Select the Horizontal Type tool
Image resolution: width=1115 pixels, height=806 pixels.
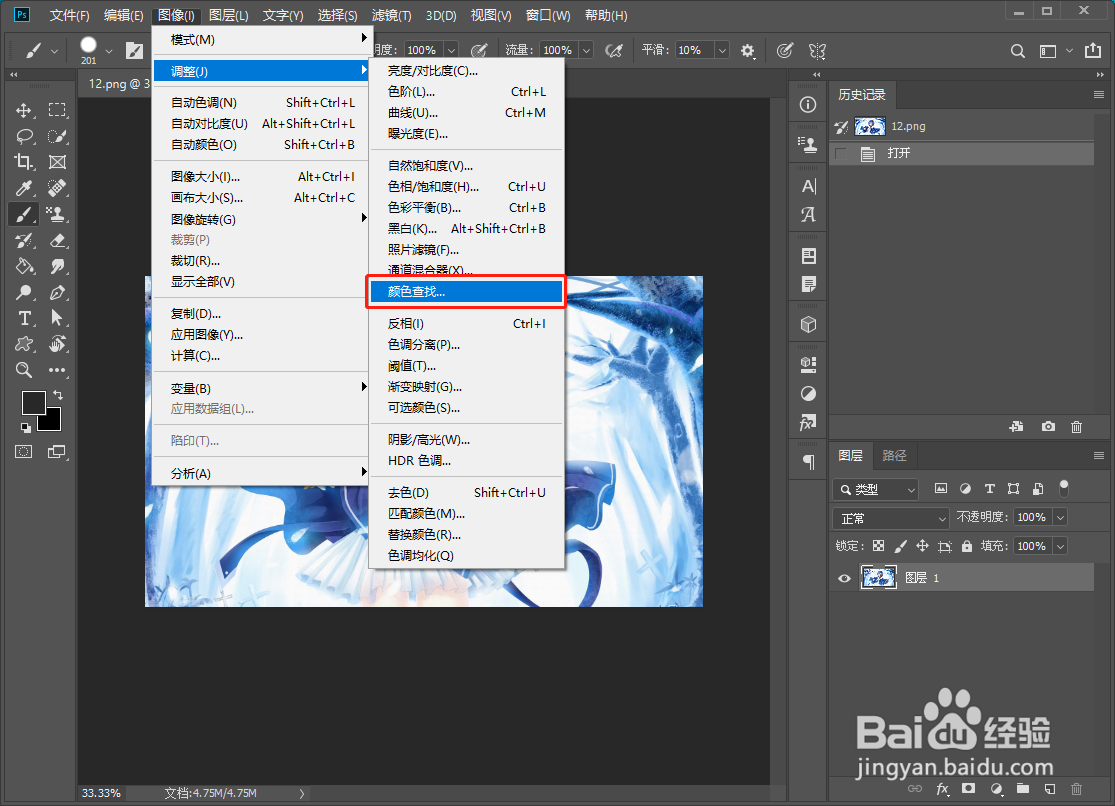point(23,318)
